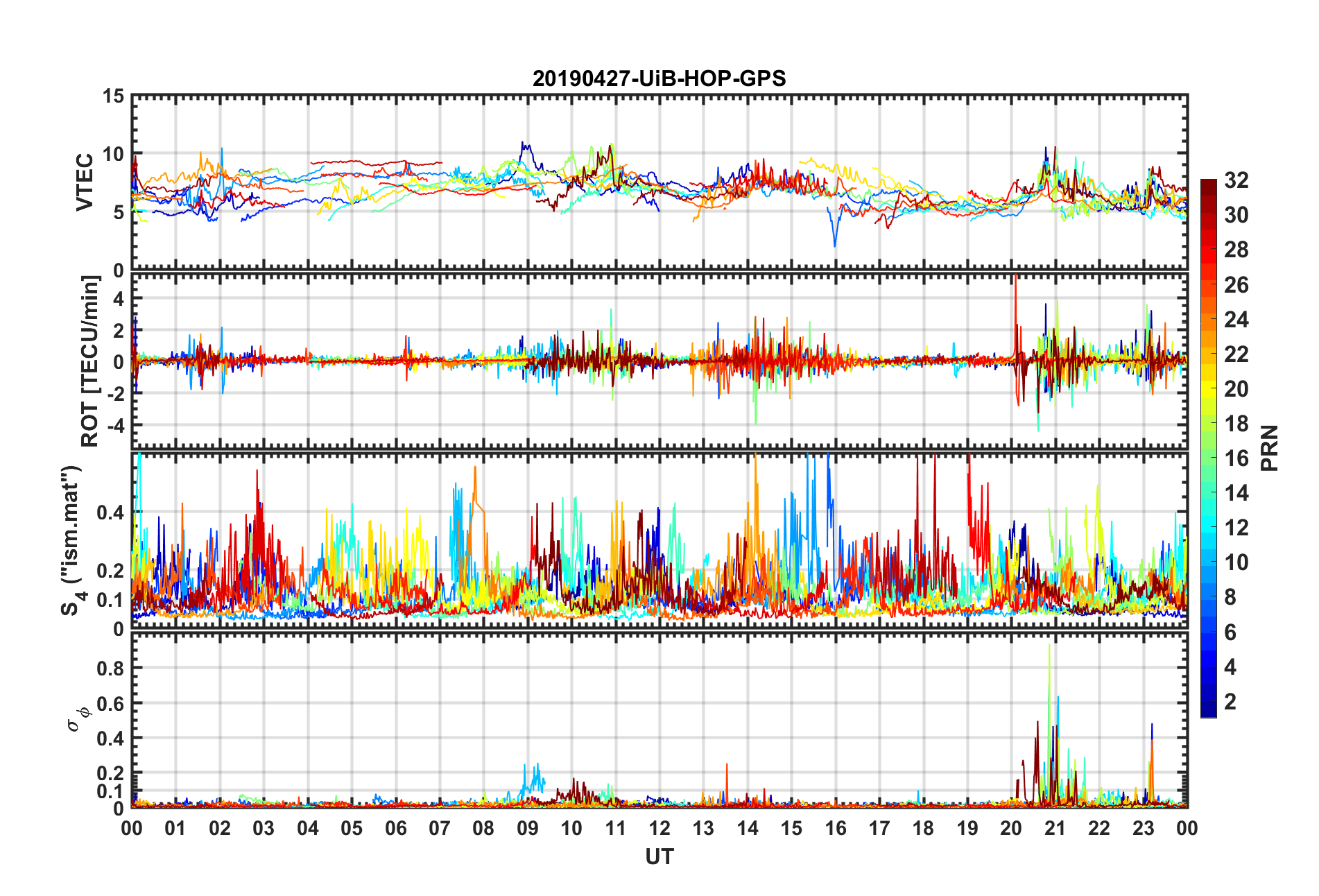
Task: Click UT axis hour label 09
Action: 528,828
